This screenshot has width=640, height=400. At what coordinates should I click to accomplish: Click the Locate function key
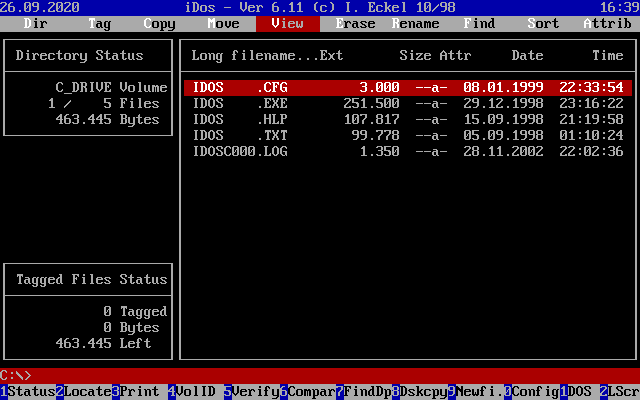(x=86, y=392)
